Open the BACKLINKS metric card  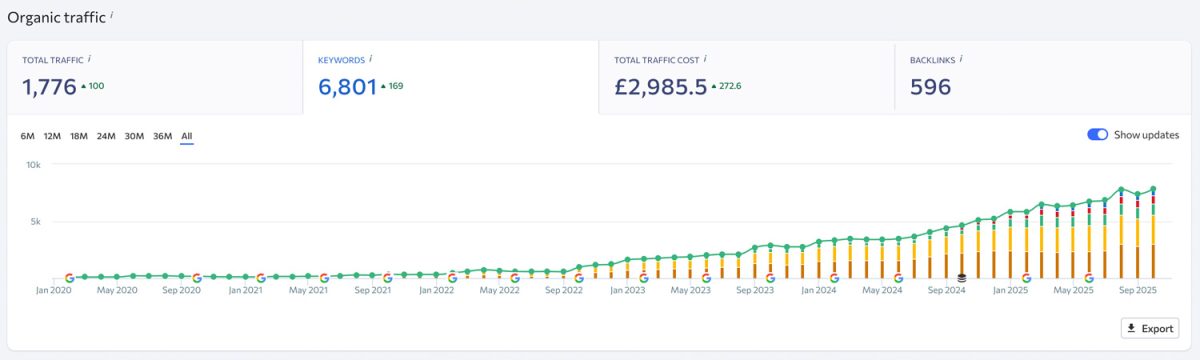coord(1042,78)
